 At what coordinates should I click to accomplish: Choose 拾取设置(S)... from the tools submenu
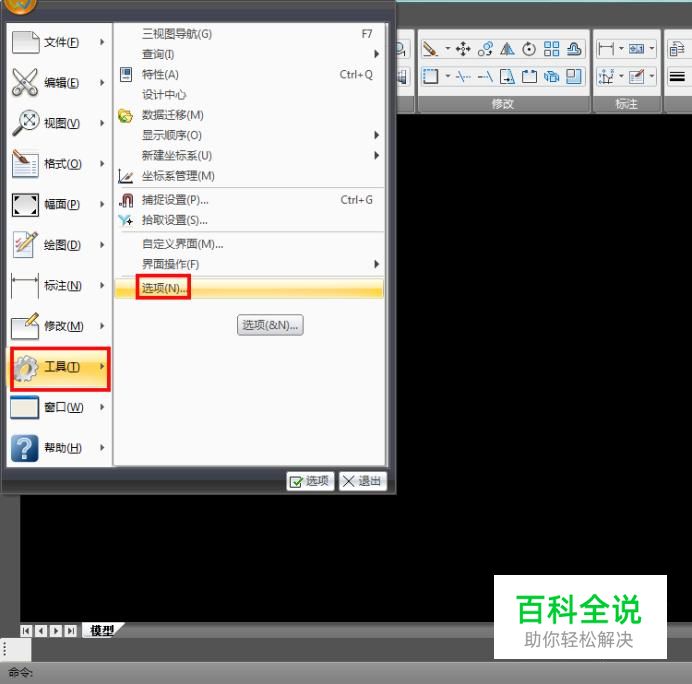coord(249,220)
